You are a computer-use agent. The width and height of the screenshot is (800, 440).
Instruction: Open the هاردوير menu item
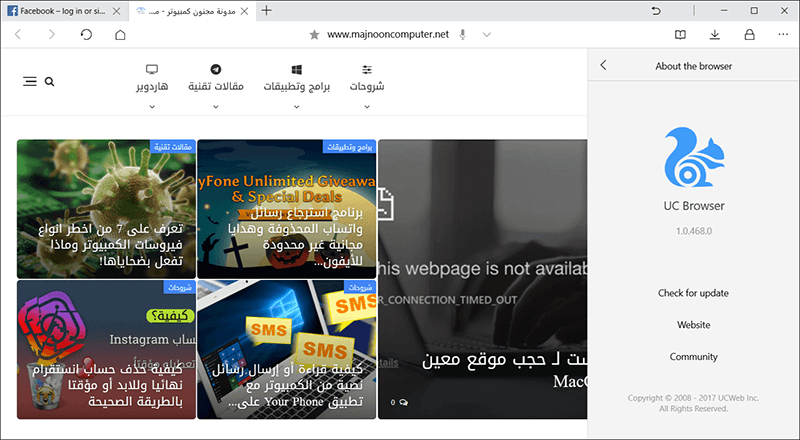[152, 86]
